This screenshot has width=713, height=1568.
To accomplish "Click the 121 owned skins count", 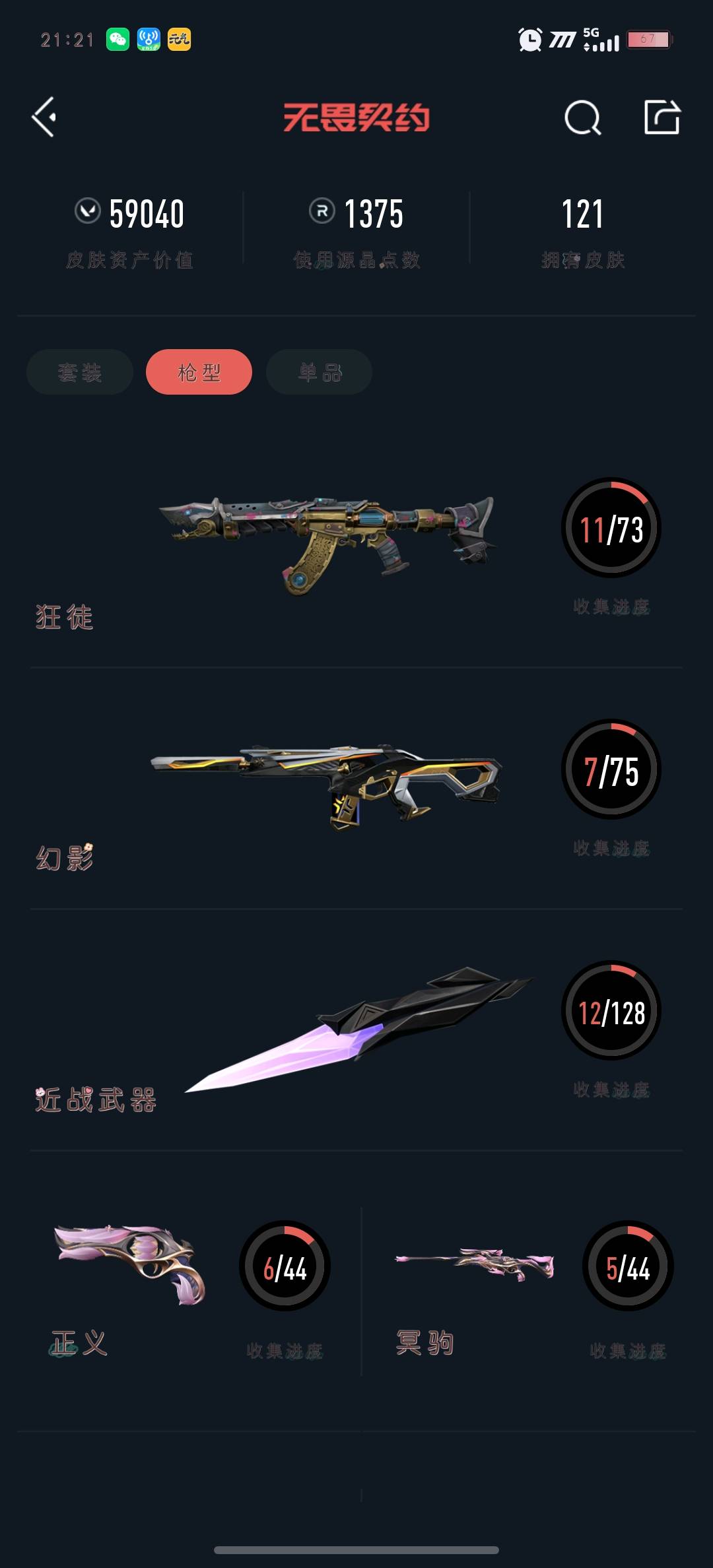I will pos(582,214).
